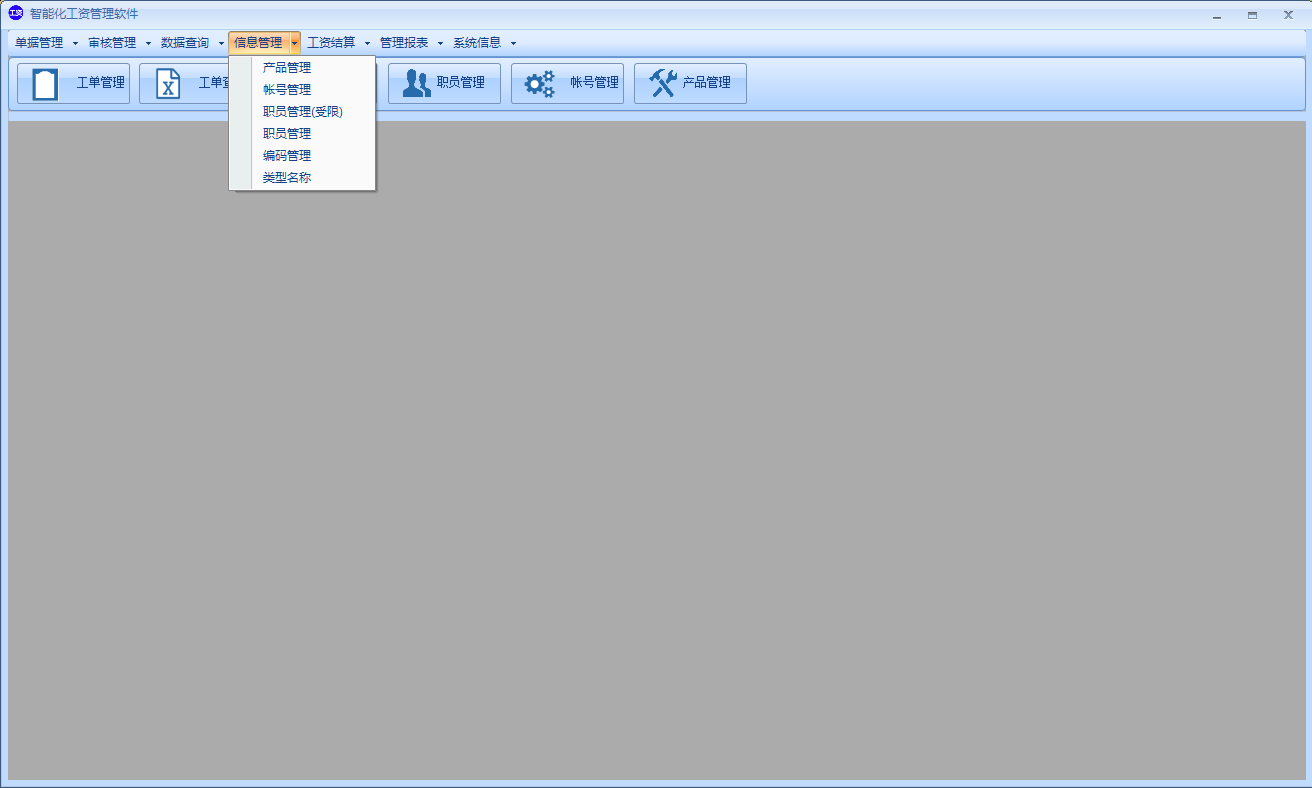Click the app logo icon in title bar
This screenshot has width=1312, height=788.
click(15, 14)
